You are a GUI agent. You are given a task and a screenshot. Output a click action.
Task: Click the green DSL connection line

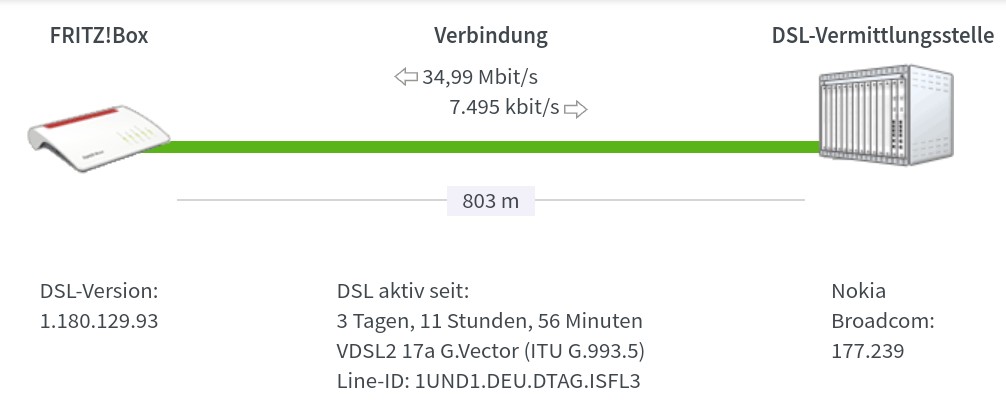[480, 147]
